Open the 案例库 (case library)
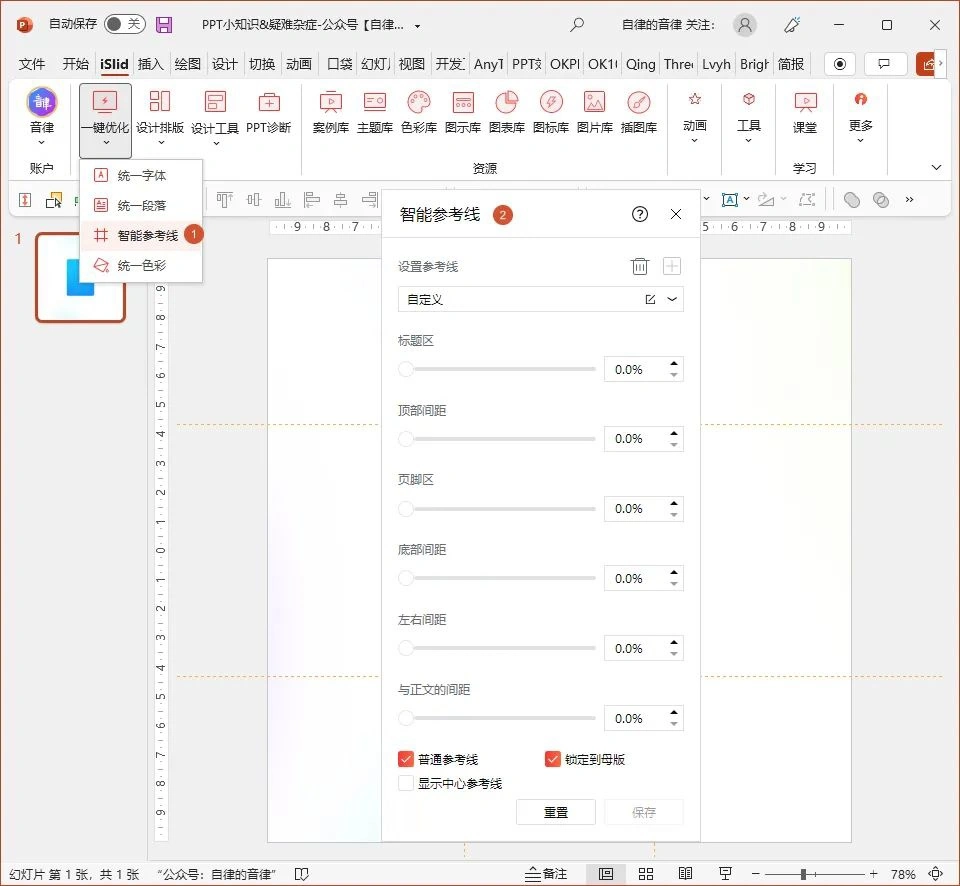This screenshot has height=886, width=960. coord(330,112)
